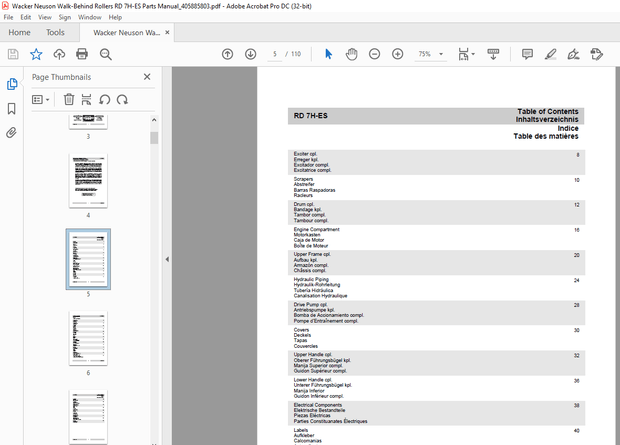Screen dimensions: 620x445
Task: Open the Sign menu
Action: pos(64,17)
